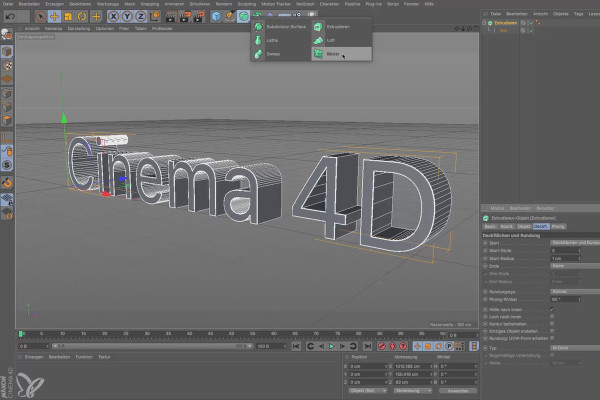The width and height of the screenshot is (600, 400).
Task: Toggle Hülle nach innen checkbox
Action: (552, 309)
